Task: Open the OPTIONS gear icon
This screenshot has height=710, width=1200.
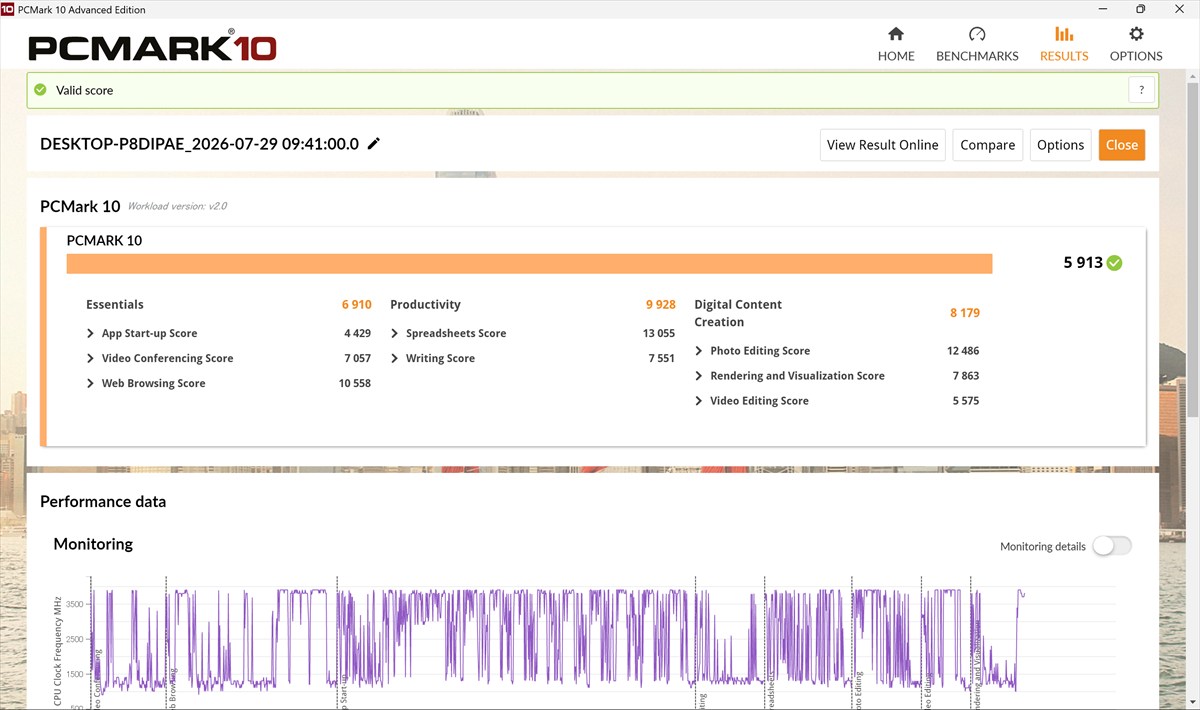Action: [1136, 34]
